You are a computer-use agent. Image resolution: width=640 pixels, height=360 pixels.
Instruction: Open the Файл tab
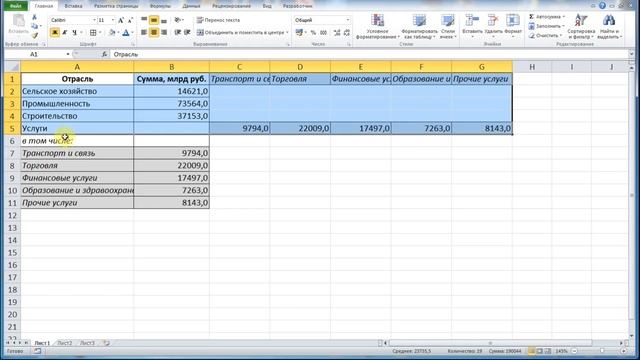click(x=16, y=6)
